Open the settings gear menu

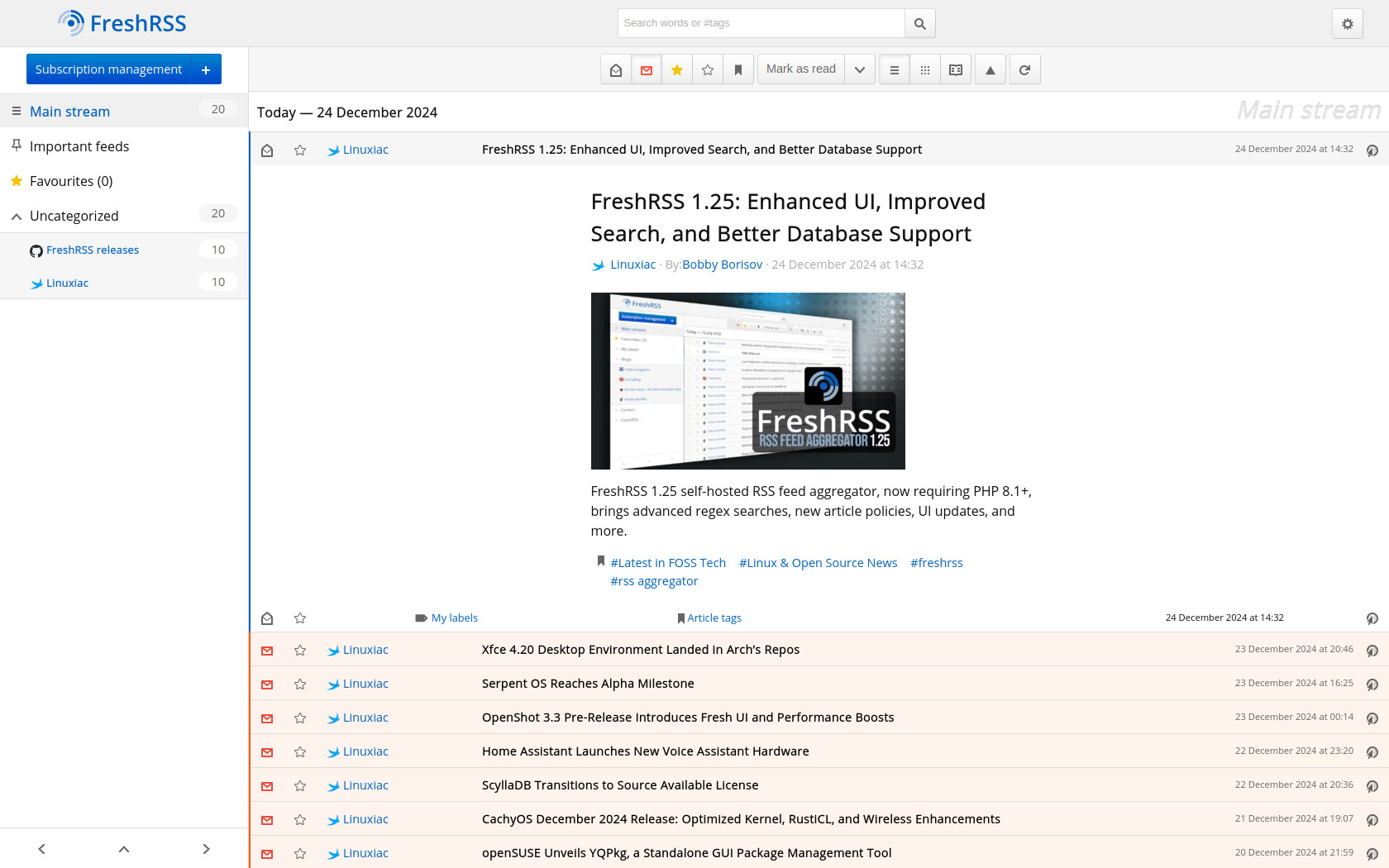tap(1347, 24)
